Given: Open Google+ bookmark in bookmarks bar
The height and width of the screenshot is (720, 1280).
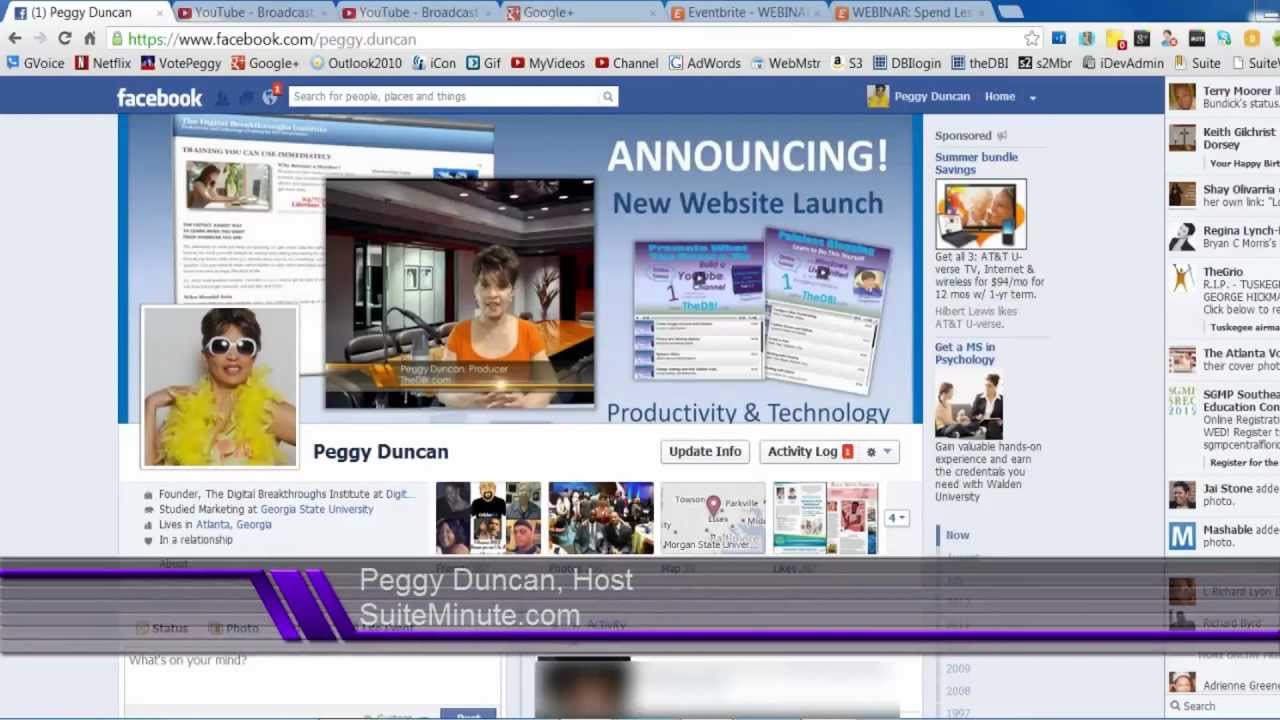Looking at the screenshot, I should tap(265, 62).
